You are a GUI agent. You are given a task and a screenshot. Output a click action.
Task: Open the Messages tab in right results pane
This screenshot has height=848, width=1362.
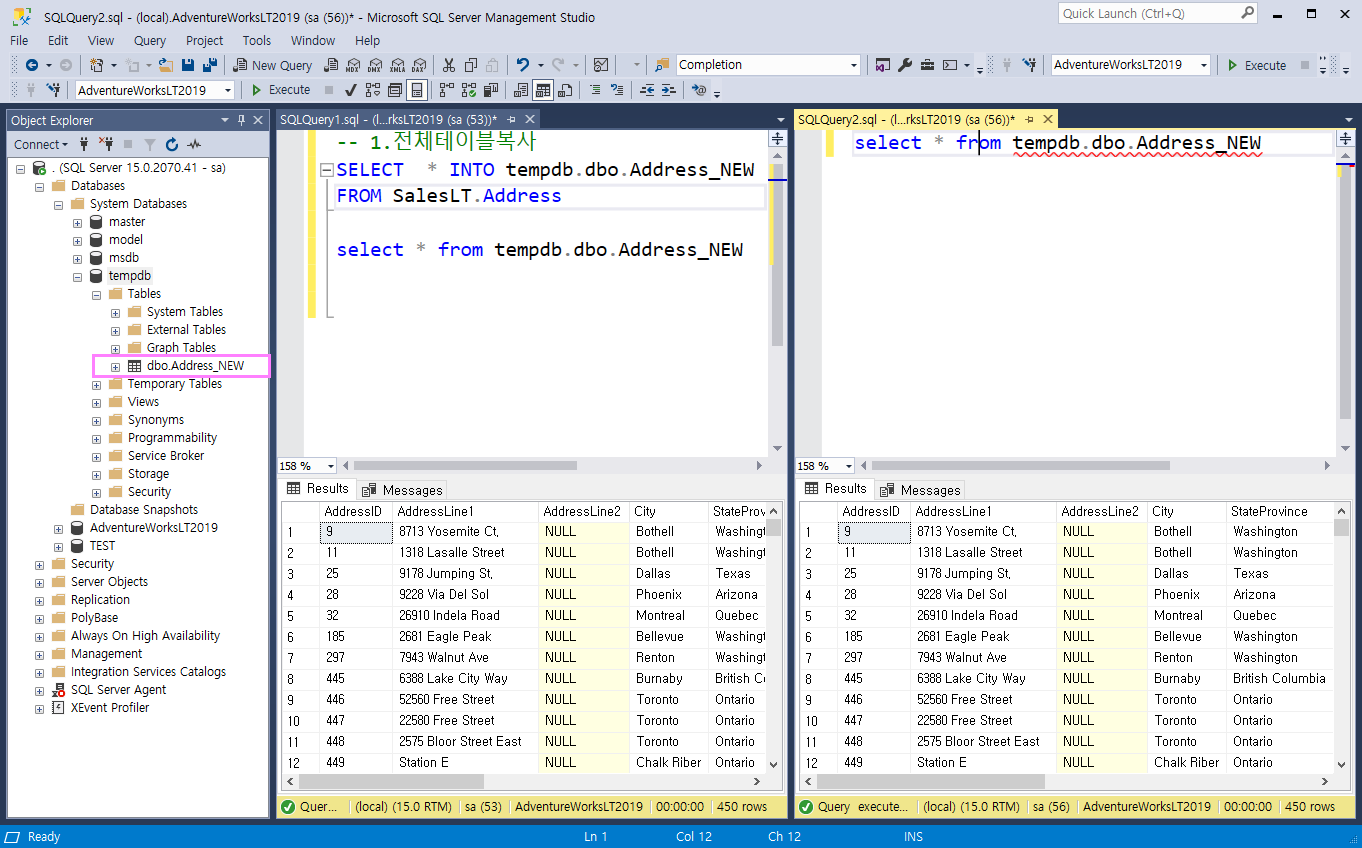pos(921,490)
